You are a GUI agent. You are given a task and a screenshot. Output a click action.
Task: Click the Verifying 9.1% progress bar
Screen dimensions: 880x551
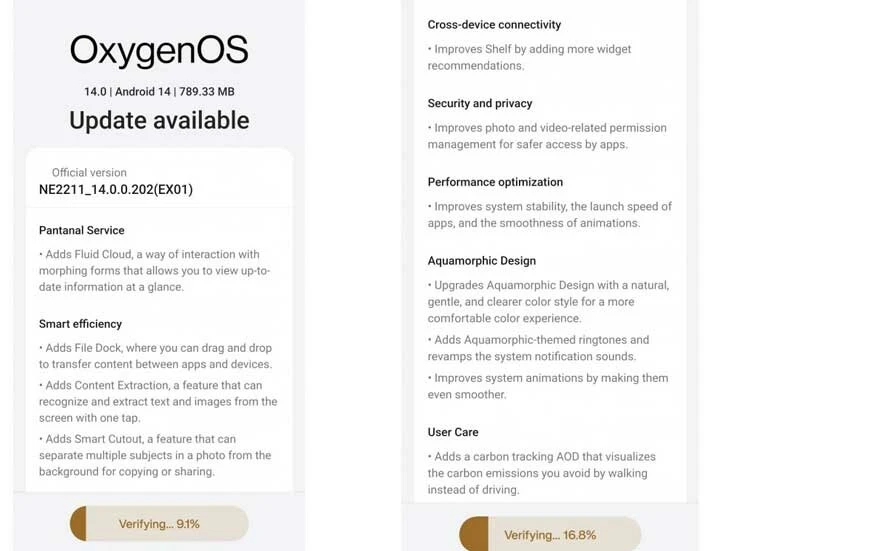pos(159,524)
